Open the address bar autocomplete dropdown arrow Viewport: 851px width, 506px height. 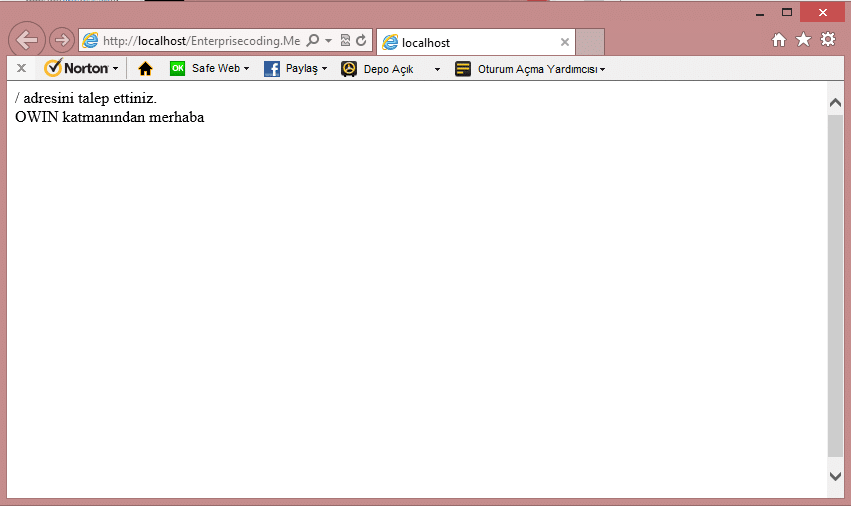pyautogui.click(x=328, y=41)
